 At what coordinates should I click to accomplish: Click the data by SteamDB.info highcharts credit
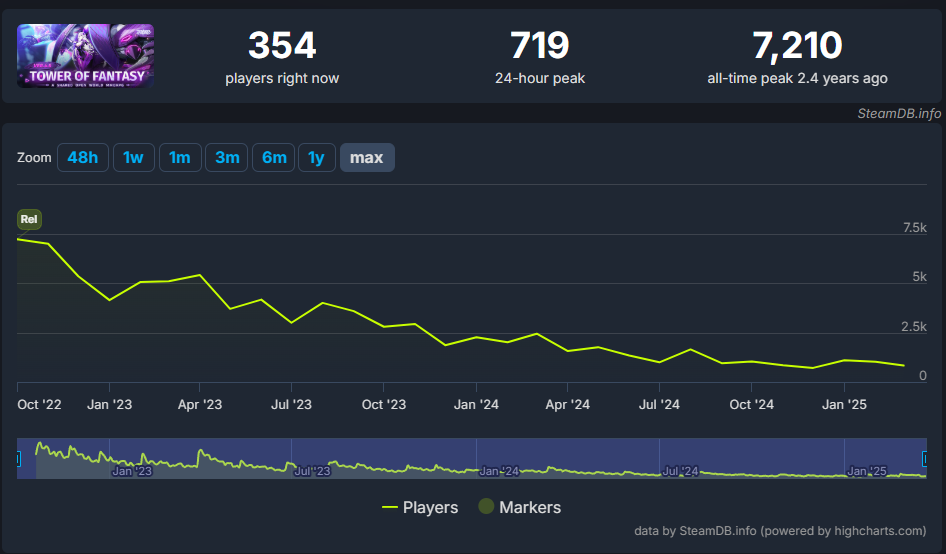(779, 531)
